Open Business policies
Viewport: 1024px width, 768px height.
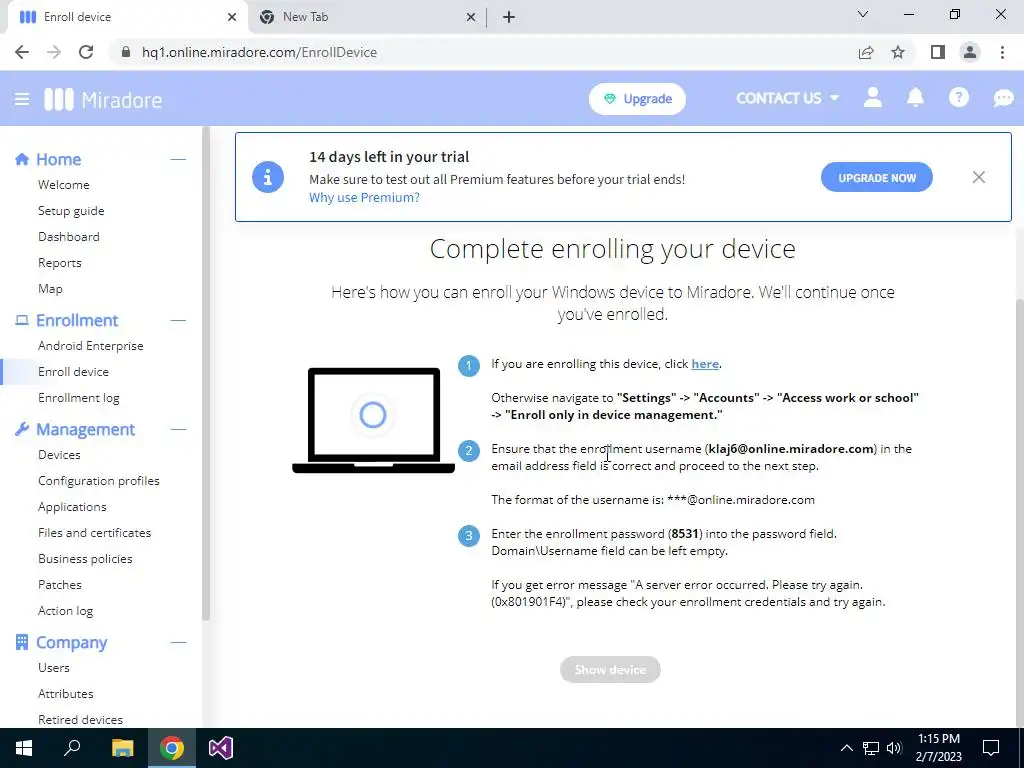tap(85, 559)
